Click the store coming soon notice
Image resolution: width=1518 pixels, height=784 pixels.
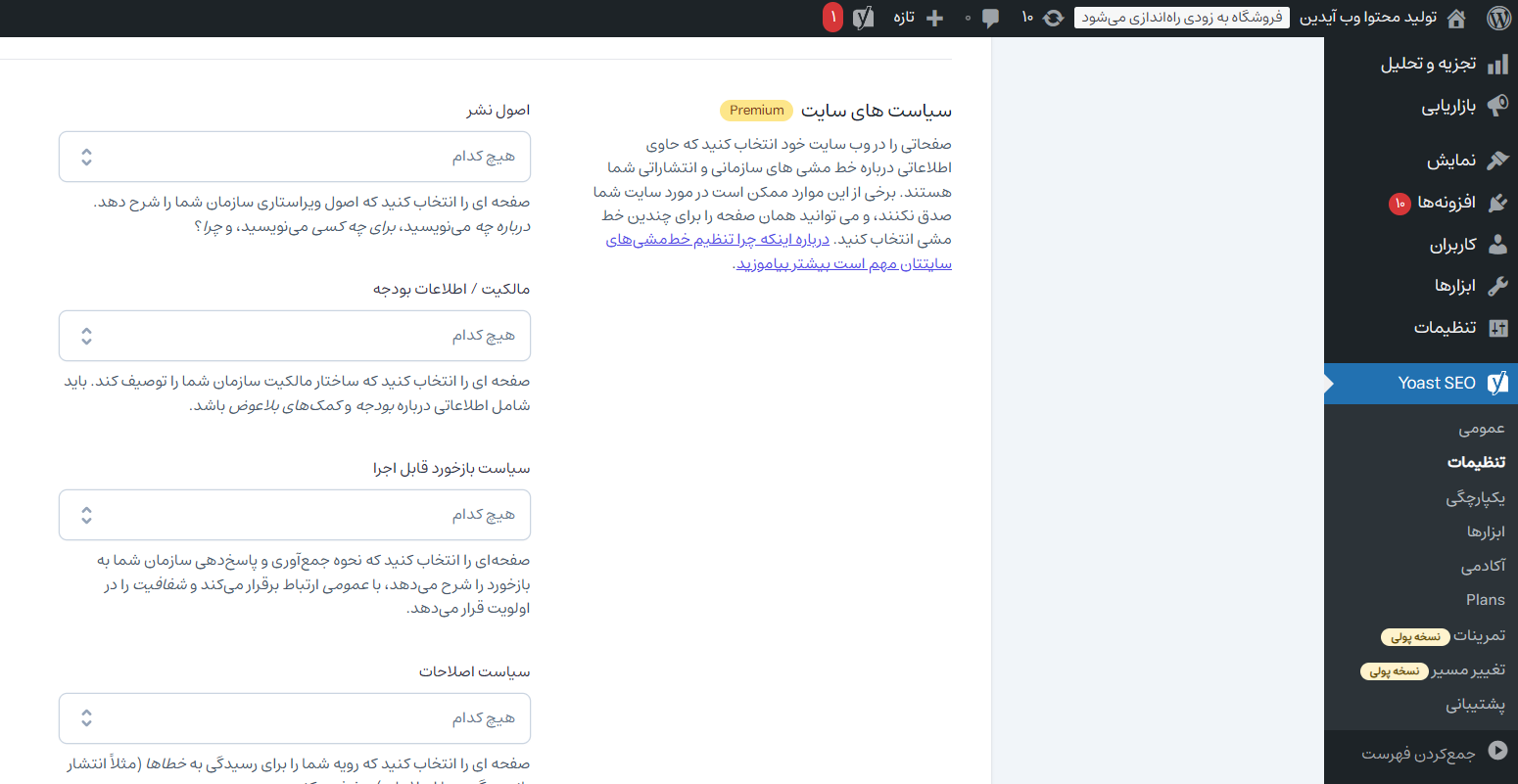(1181, 18)
